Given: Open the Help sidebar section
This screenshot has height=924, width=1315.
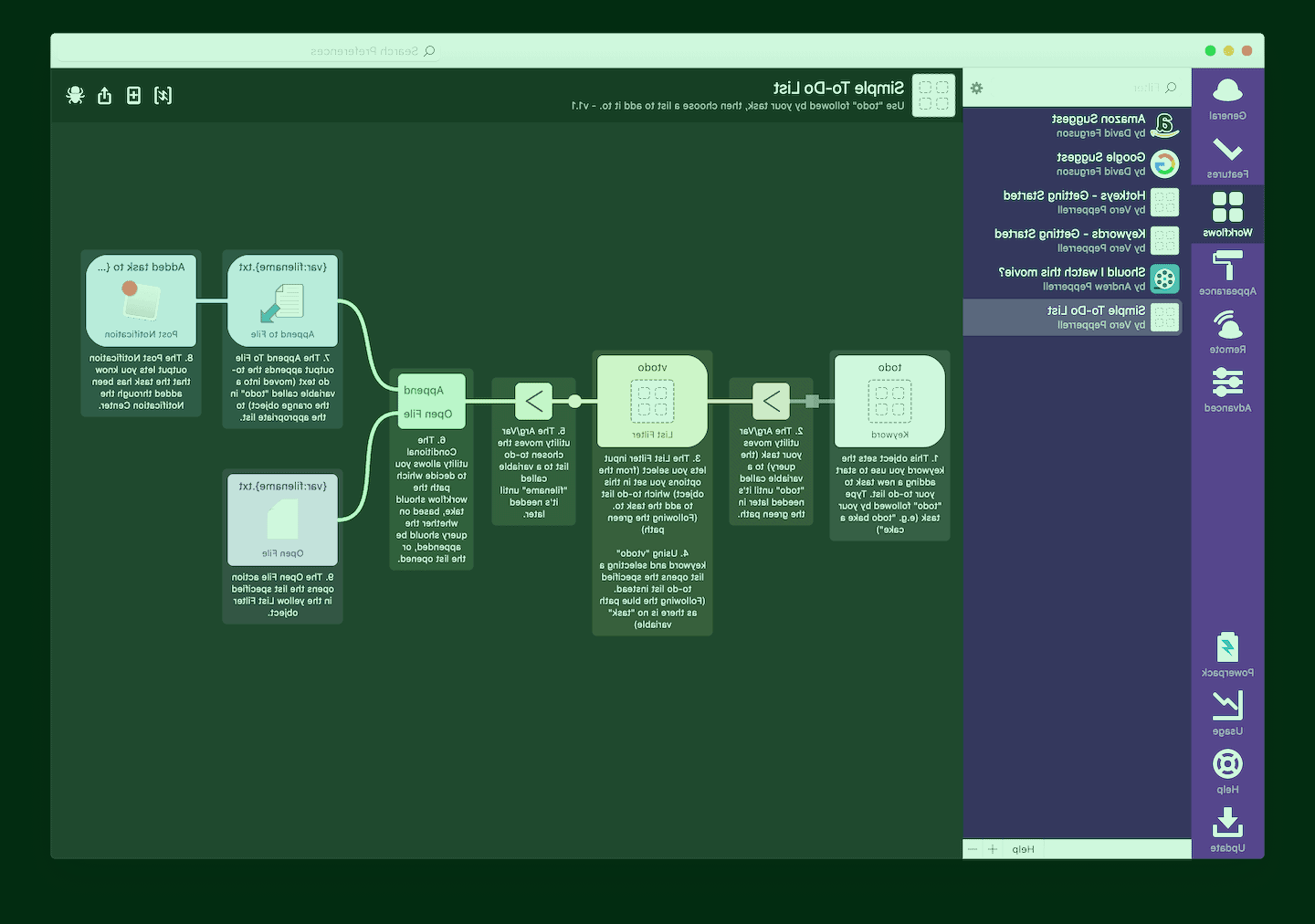Looking at the screenshot, I should [1227, 772].
